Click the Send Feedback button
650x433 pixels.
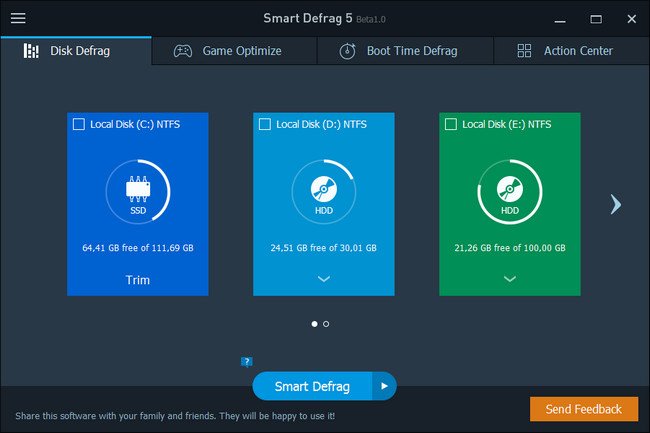tap(584, 409)
